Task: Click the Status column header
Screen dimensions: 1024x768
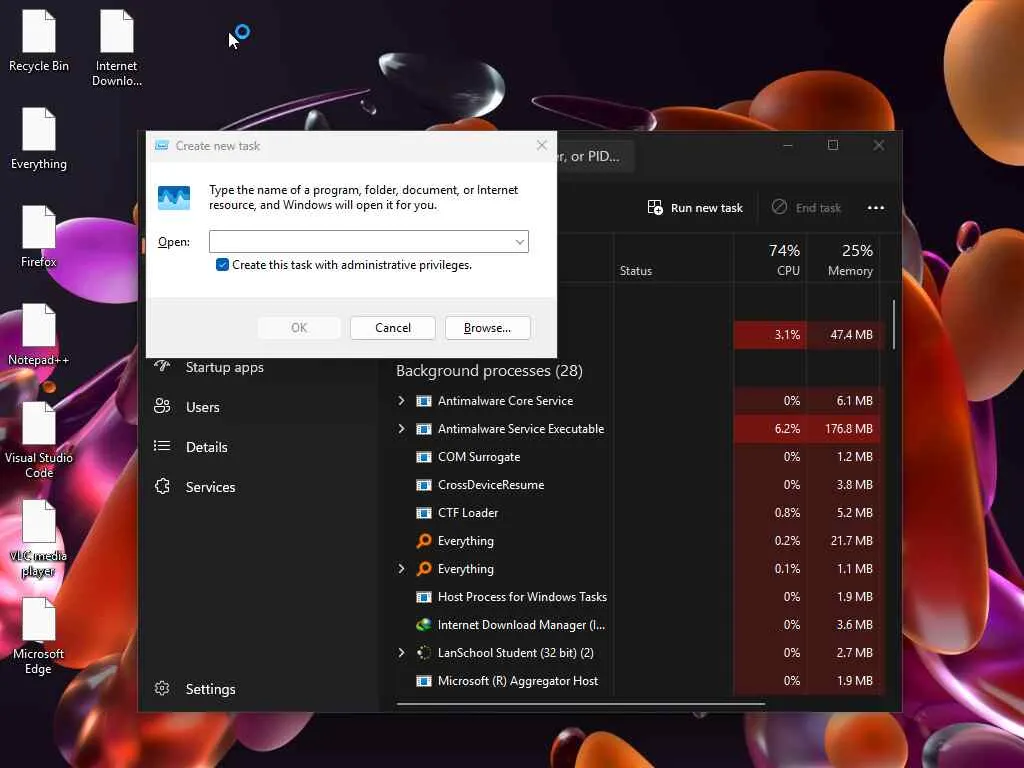Action: (673, 259)
